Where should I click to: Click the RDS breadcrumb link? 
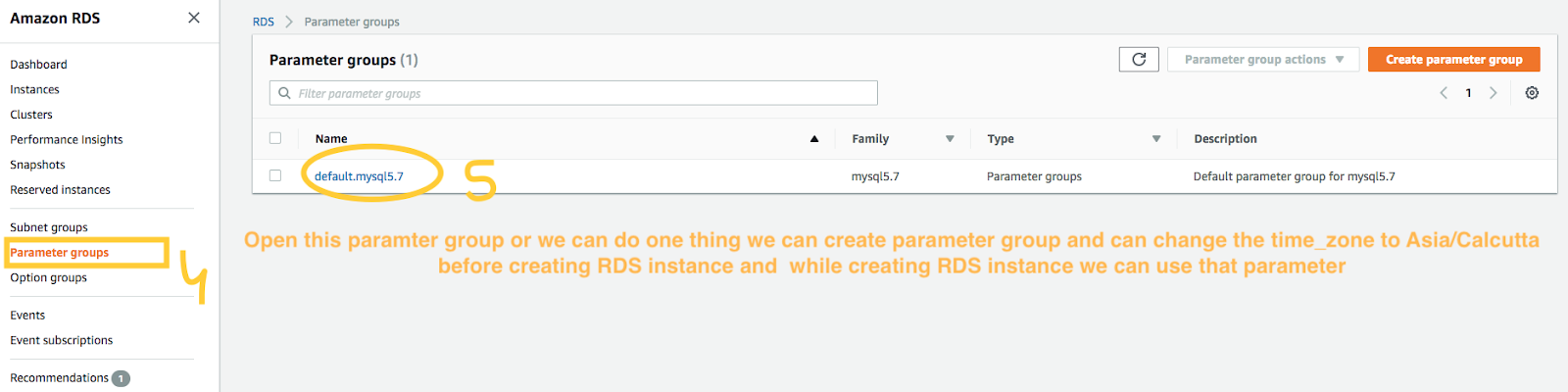(x=264, y=22)
